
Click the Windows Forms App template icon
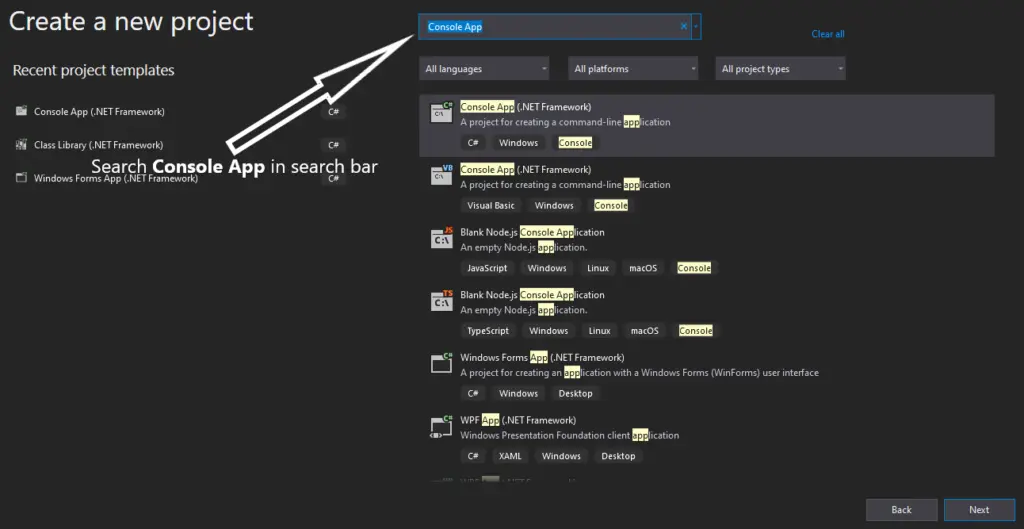(441, 363)
